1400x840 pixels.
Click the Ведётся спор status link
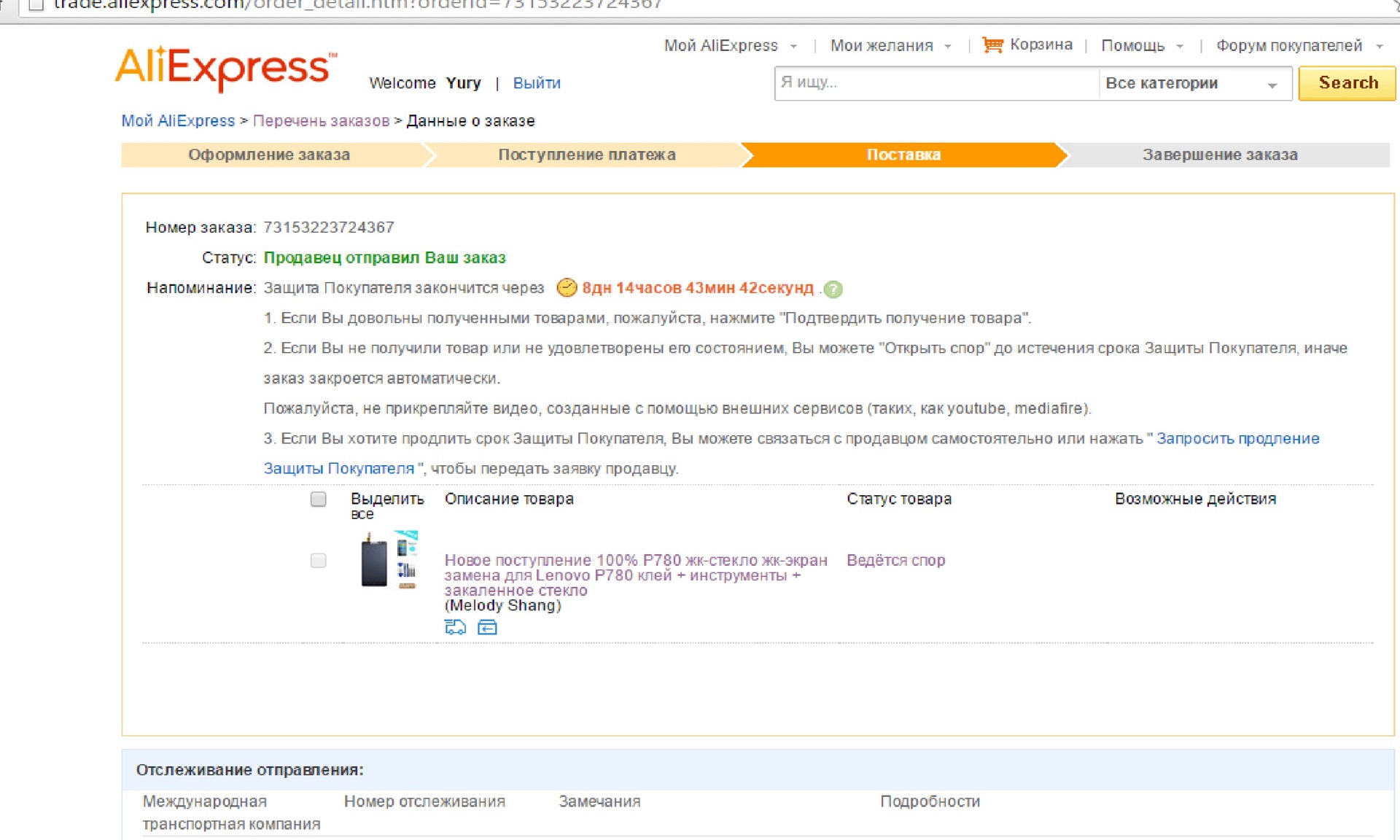point(895,561)
